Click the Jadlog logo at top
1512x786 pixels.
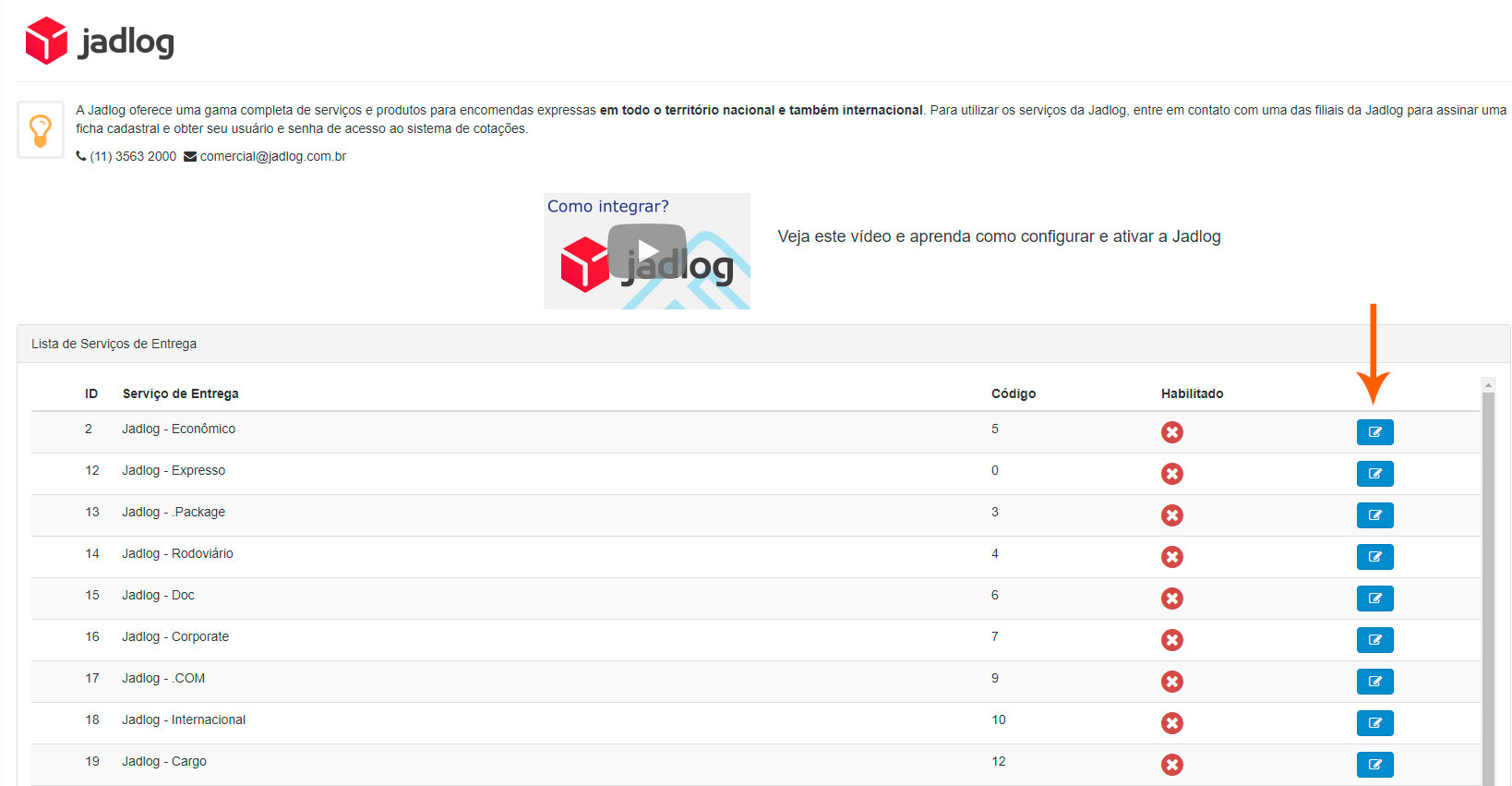tap(100, 42)
